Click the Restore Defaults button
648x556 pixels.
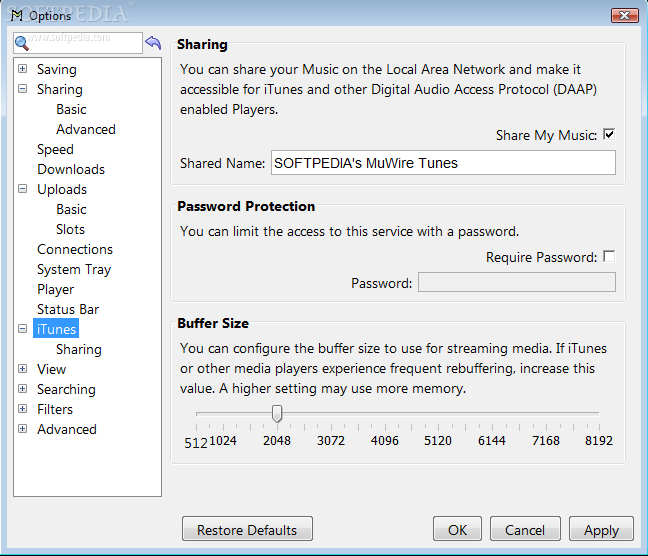[x=247, y=529]
